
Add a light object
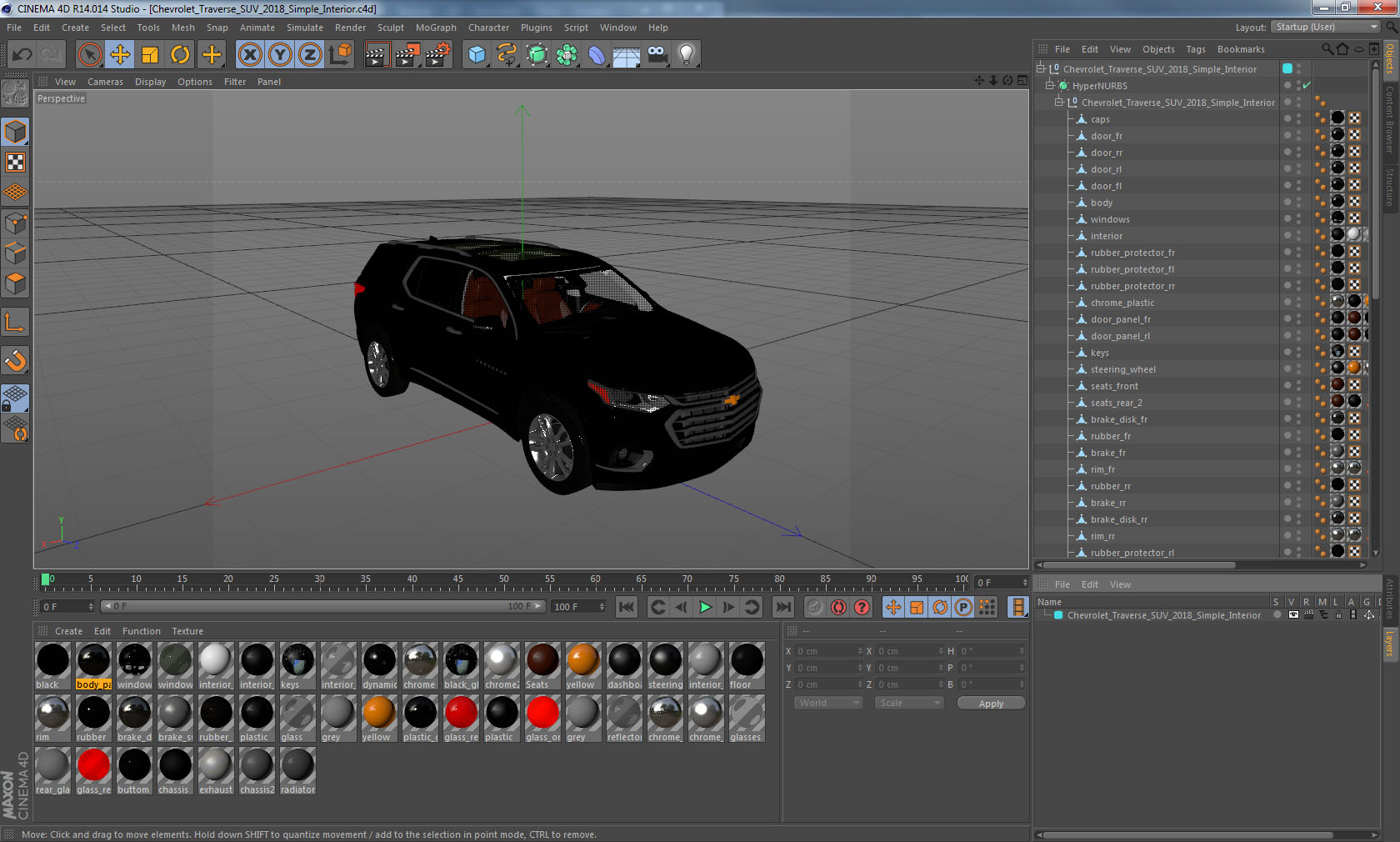click(x=687, y=55)
